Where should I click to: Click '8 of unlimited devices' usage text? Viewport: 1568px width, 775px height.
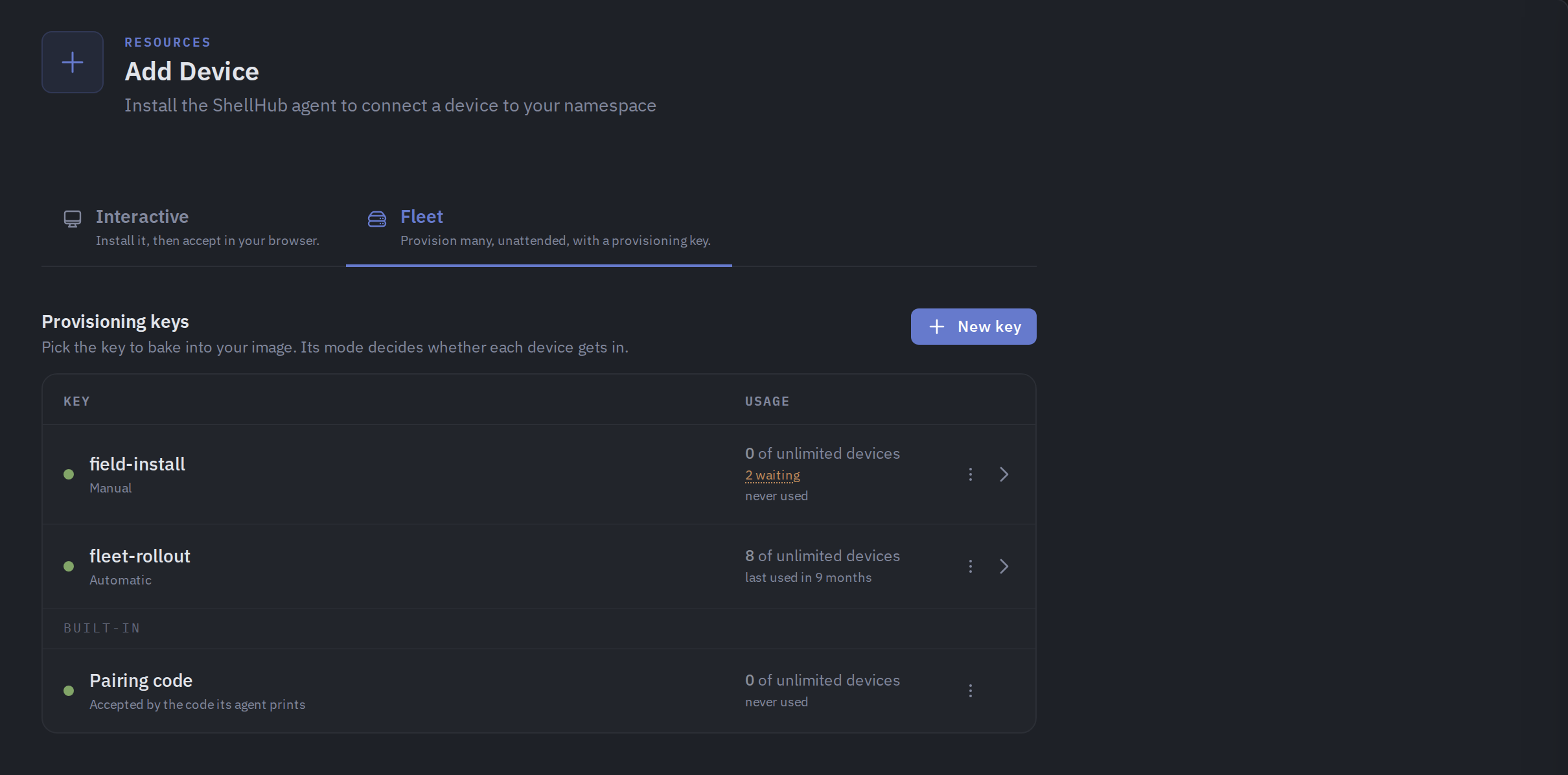[822, 556]
